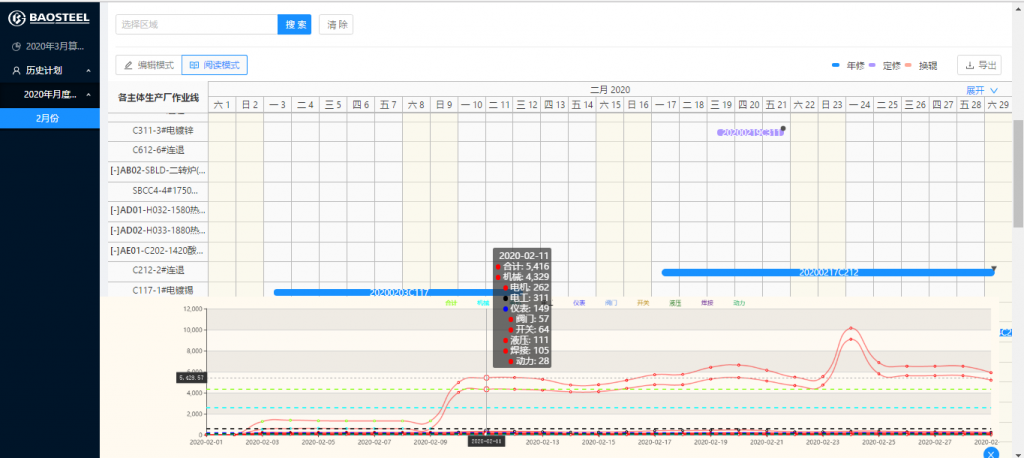The width and height of the screenshot is (1024, 458).
Task: Click the 换辊 legend swatch
Action: pyautogui.click(x=908, y=65)
